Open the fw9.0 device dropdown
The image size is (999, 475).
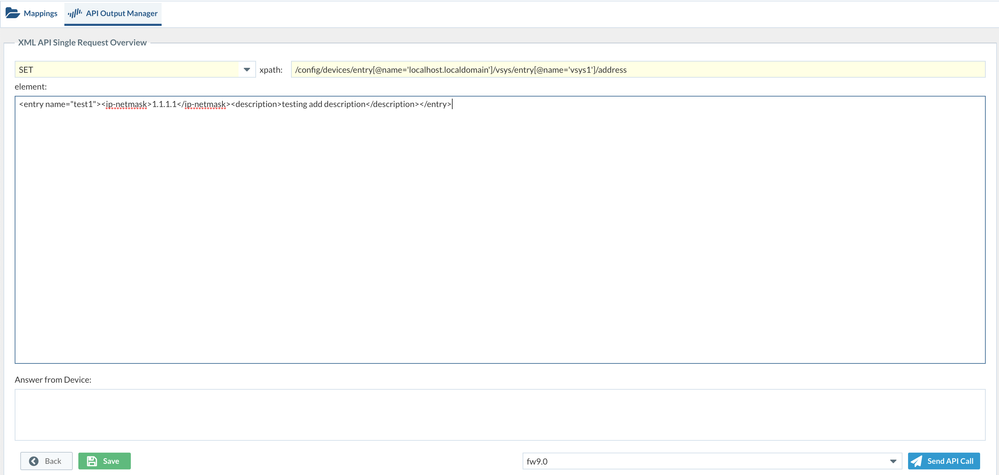(x=712, y=461)
